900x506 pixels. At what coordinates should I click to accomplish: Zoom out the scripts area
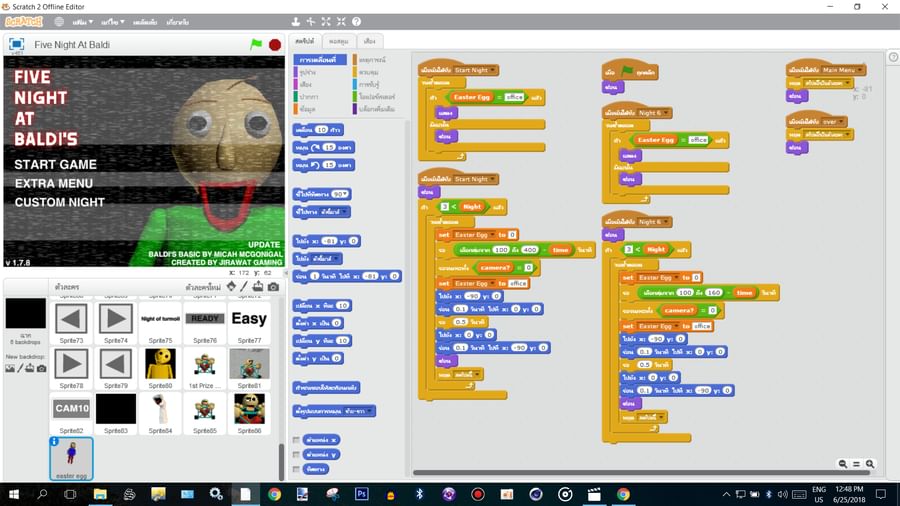(x=843, y=464)
